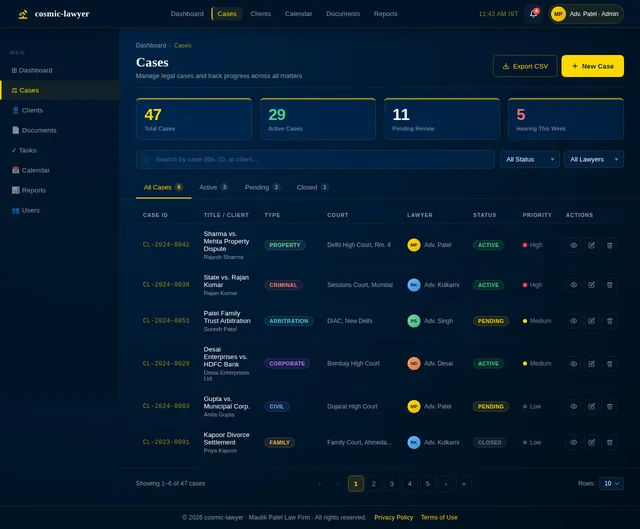This screenshot has height=529, width=640.
Task: Open the All Status filter dropdown
Action: pos(529,159)
